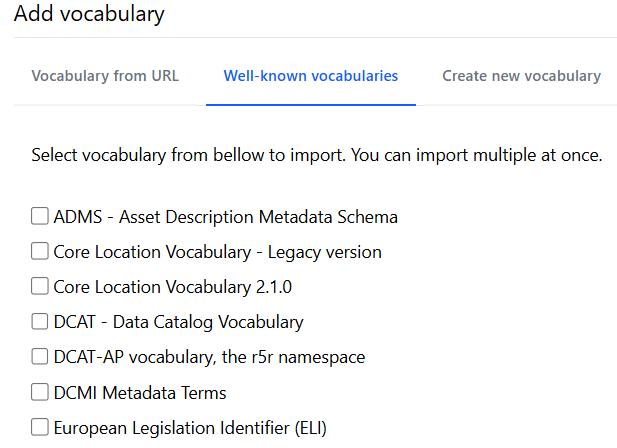
Task: Enable Core Location Vocabulary Legacy version checkbox
Action: click(x=40, y=251)
